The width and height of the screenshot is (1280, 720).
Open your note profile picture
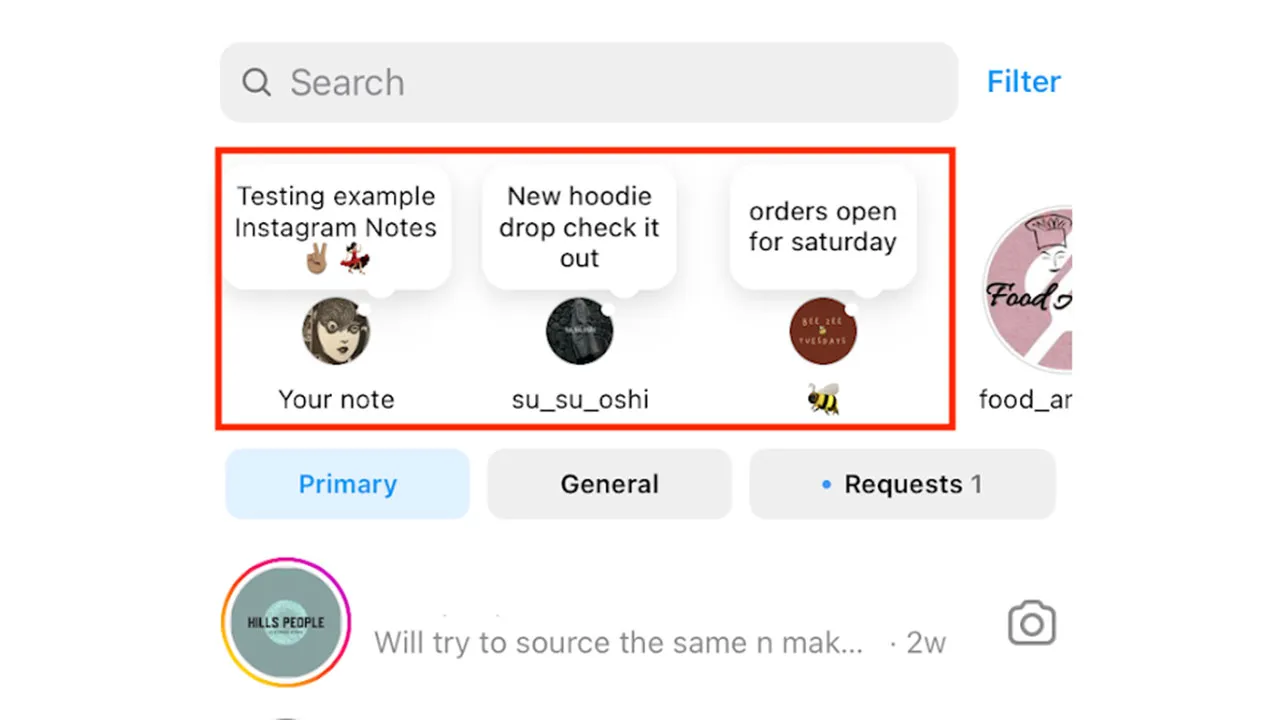tap(336, 333)
